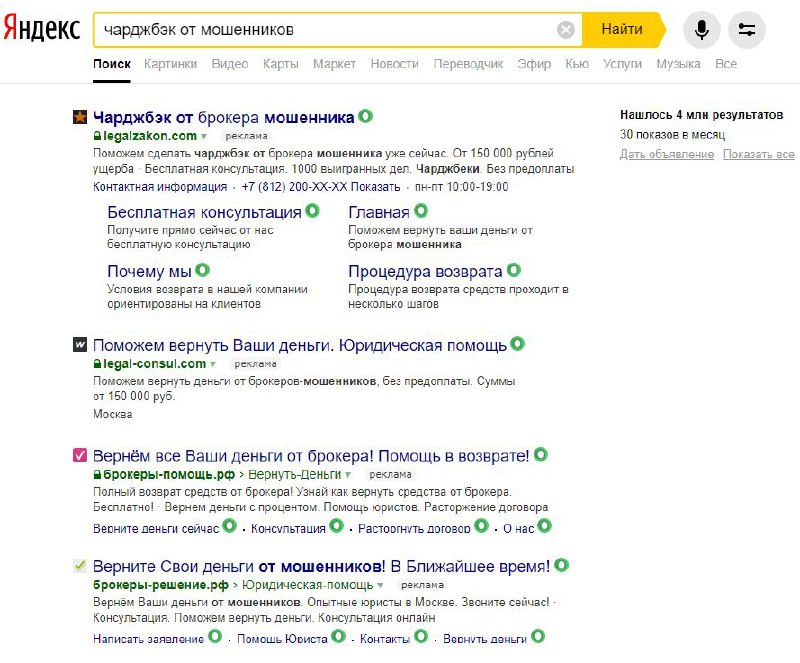Image resolution: width=800 pixels, height=663 pixels.
Task: Click pink checkmark favicon of брокеры-помощь.рф
Action: tap(81, 456)
